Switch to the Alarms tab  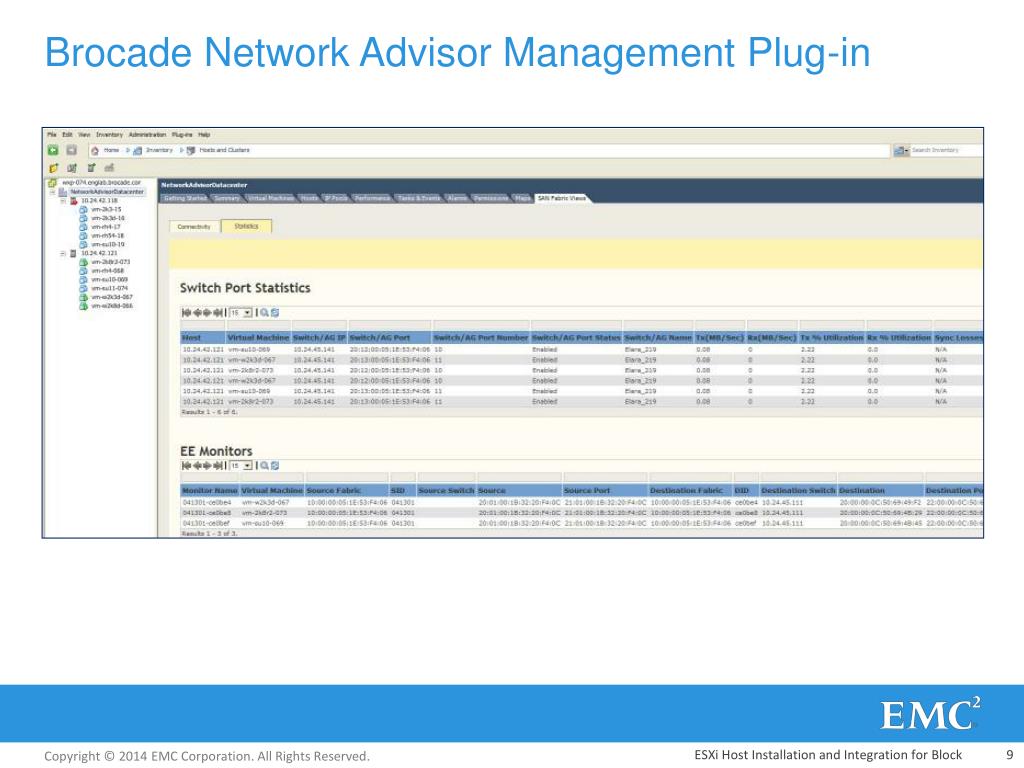tap(457, 198)
